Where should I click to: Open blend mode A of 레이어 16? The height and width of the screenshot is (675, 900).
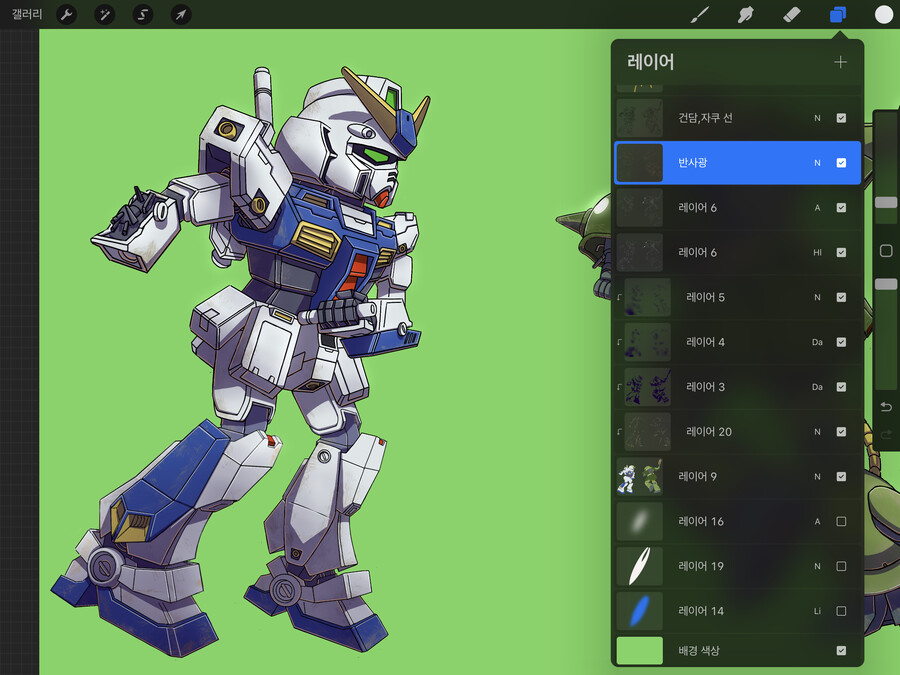point(817,521)
